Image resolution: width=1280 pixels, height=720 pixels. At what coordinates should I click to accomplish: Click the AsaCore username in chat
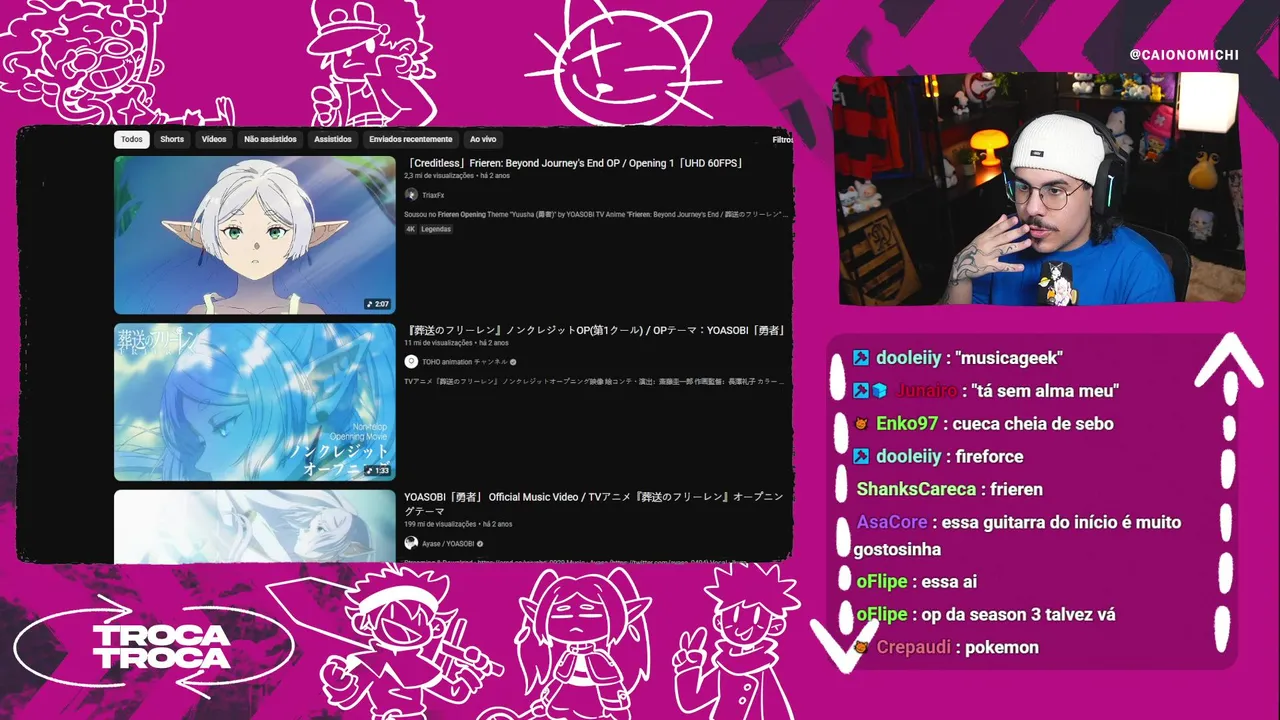point(892,523)
